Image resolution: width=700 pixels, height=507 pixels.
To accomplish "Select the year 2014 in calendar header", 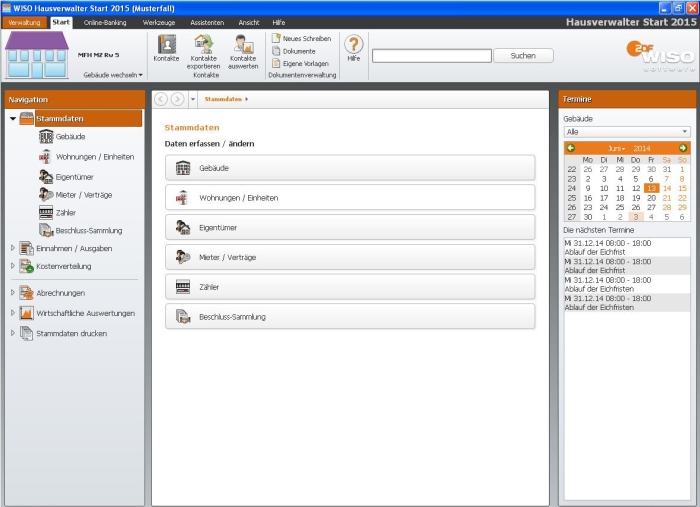I will click(x=642, y=148).
